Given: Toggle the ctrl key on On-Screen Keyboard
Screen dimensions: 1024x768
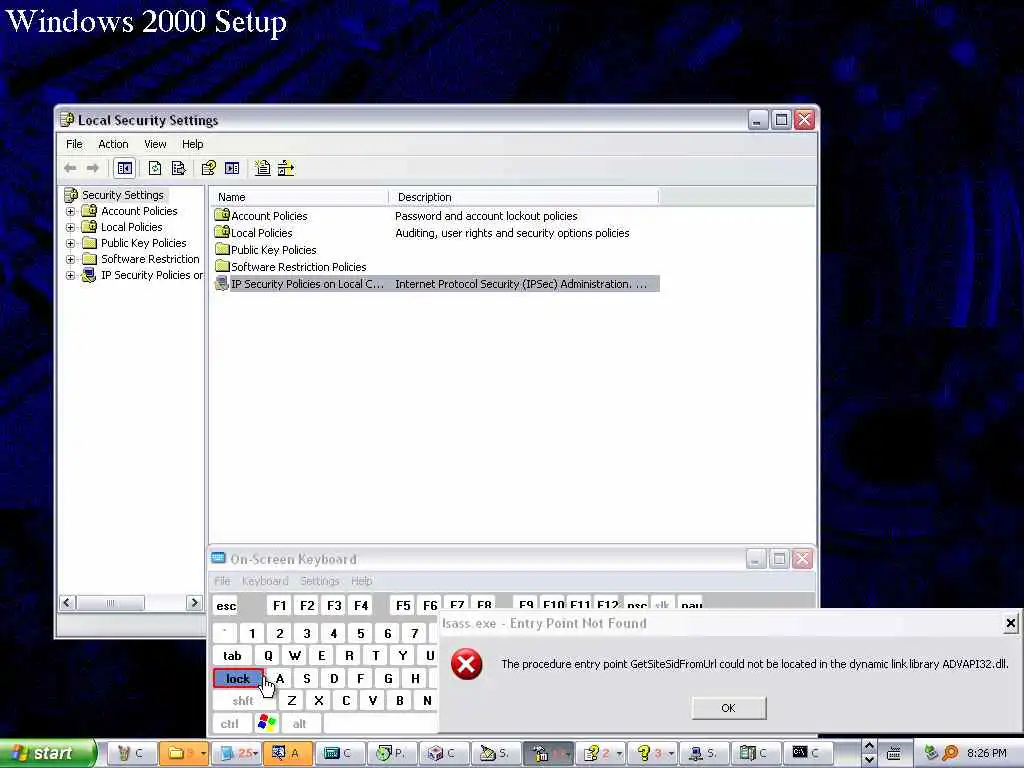Looking at the screenshot, I should [229, 724].
